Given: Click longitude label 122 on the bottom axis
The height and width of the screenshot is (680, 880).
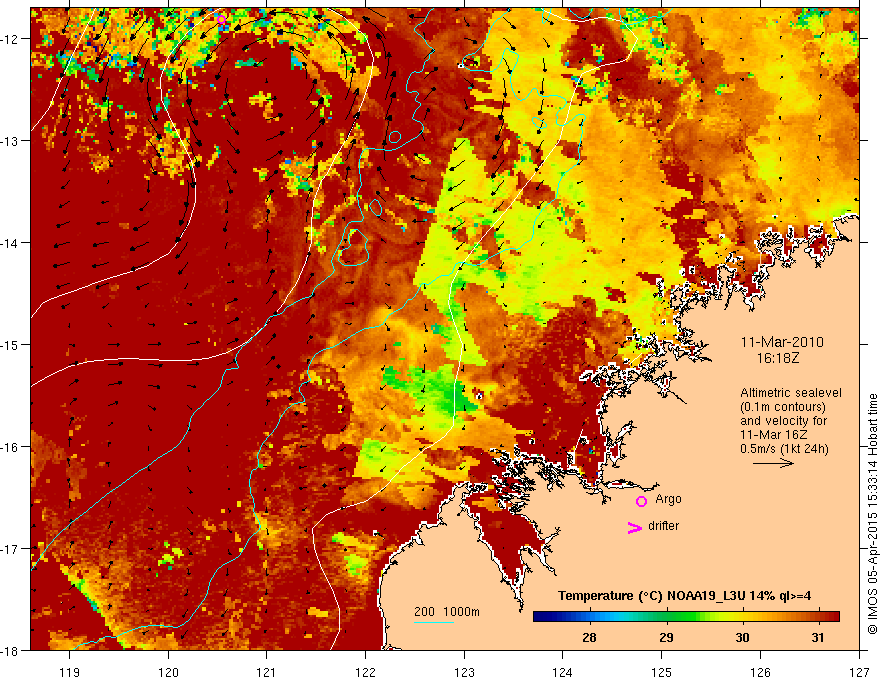Looking at the screenshot, I should click(x=365, y=672).
